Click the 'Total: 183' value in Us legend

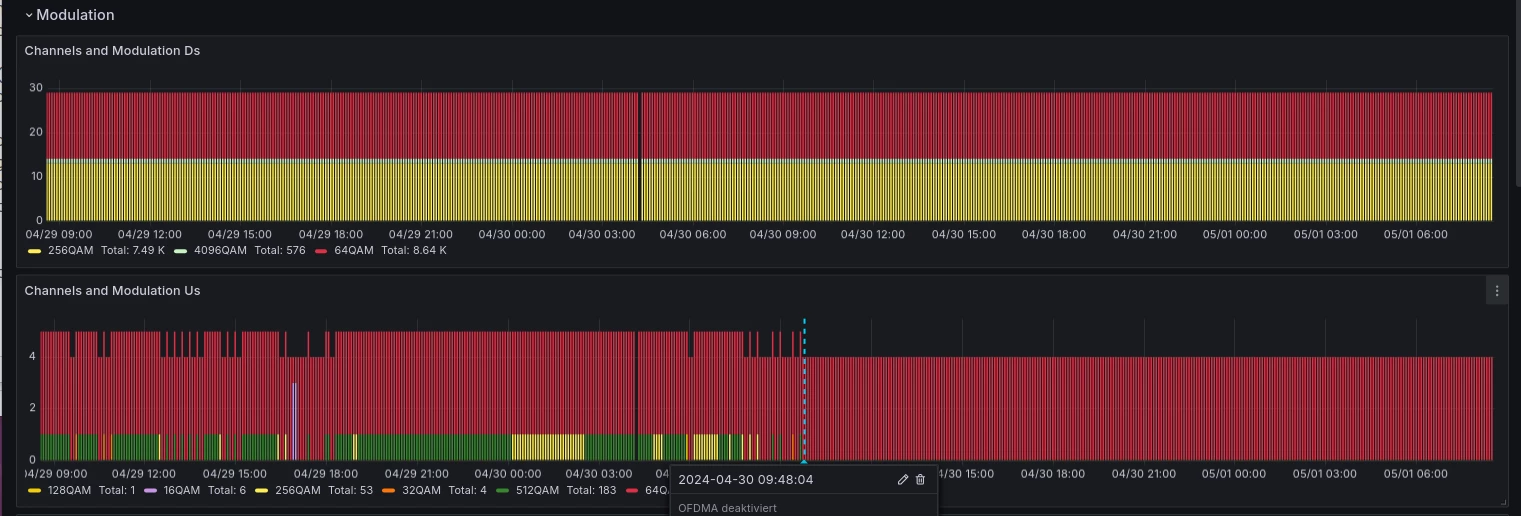pos(591,490)
